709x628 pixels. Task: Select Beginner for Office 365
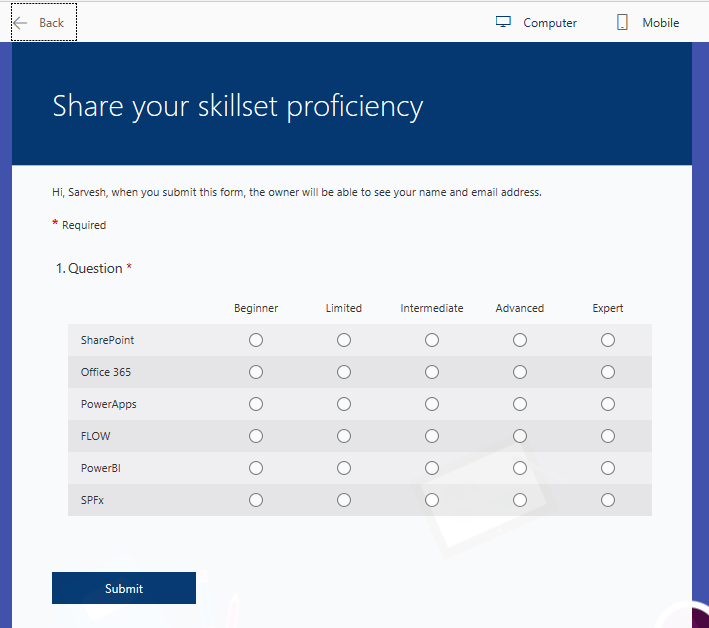click(x=256, y=372)
